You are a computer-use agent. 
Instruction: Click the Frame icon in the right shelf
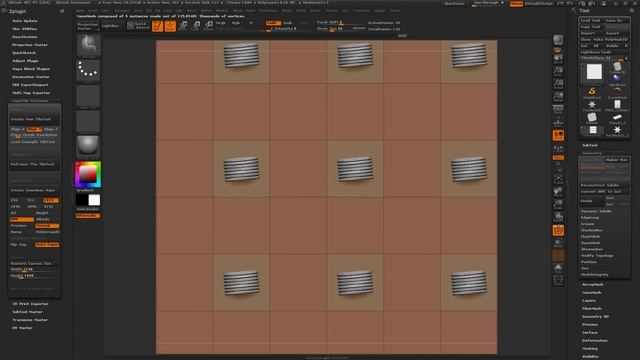(x=558, y=178)
